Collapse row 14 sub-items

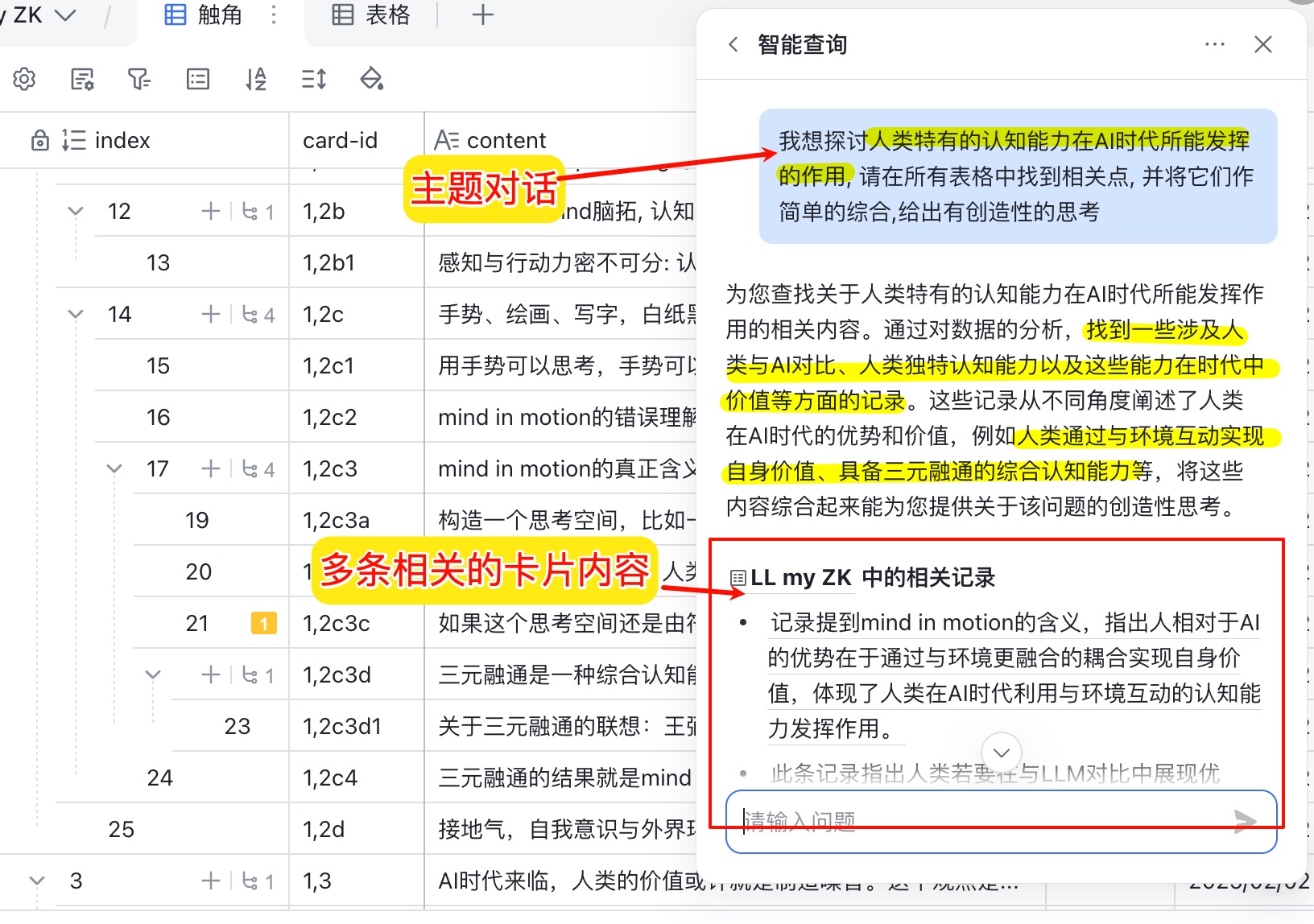[x=76, y=314]
